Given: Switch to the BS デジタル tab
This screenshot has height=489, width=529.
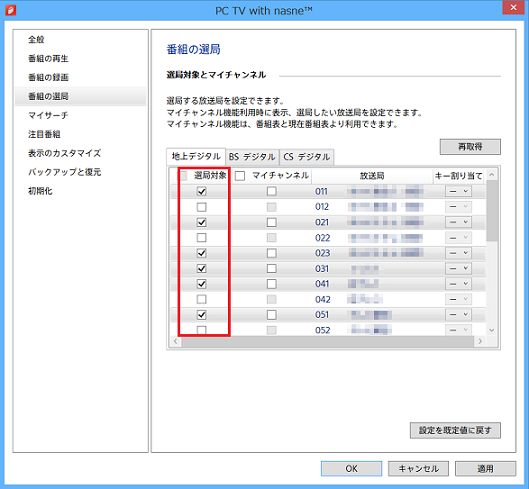Looking at the screenshot, I should pos(252,157).
